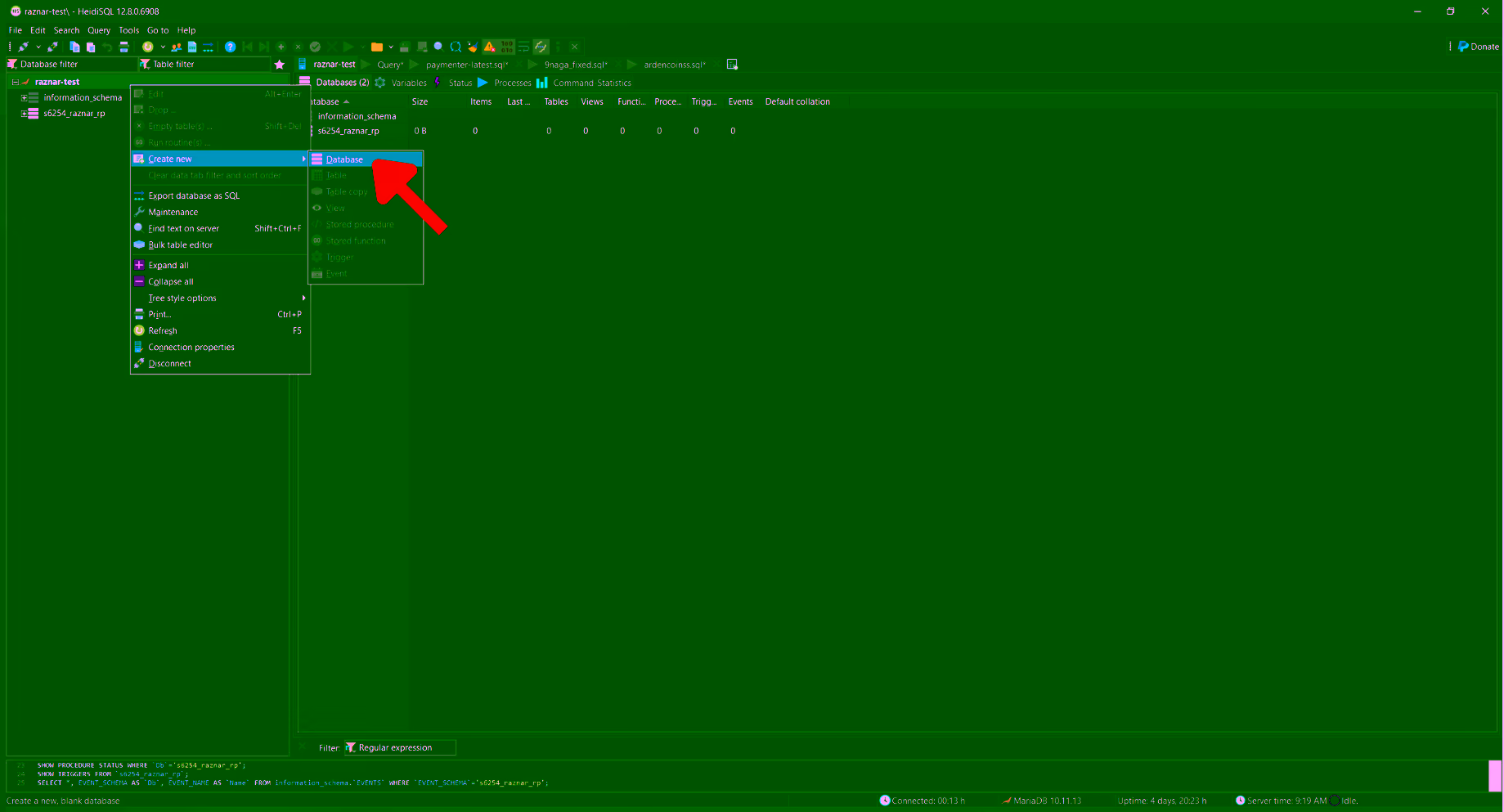The height and width of the screenshot is (812, 1504).
Task: Click the Refresh toolbar icon
Action: pyautogui.click(x=147, y=47)
